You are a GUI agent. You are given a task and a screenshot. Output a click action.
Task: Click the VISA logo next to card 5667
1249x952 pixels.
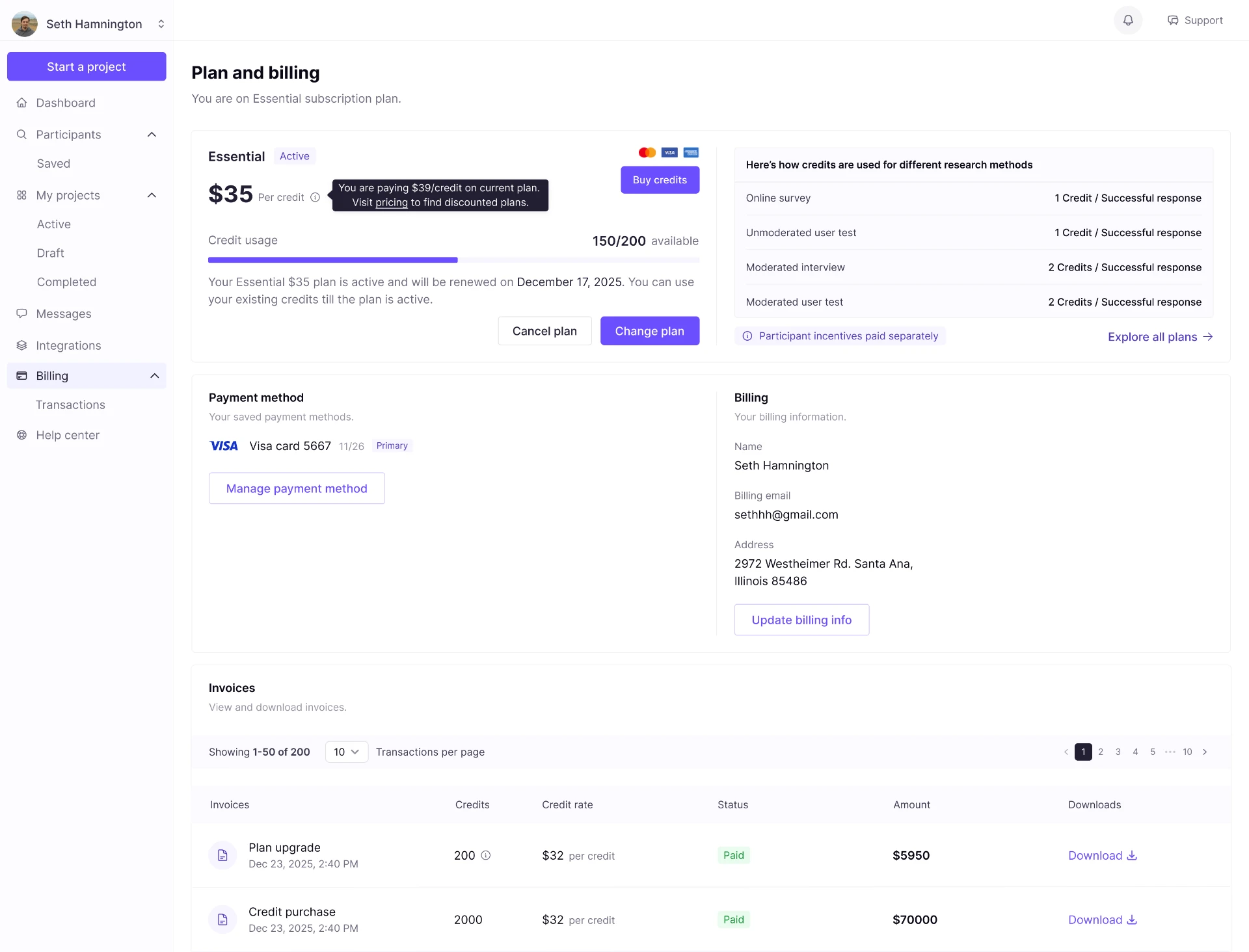224,445
